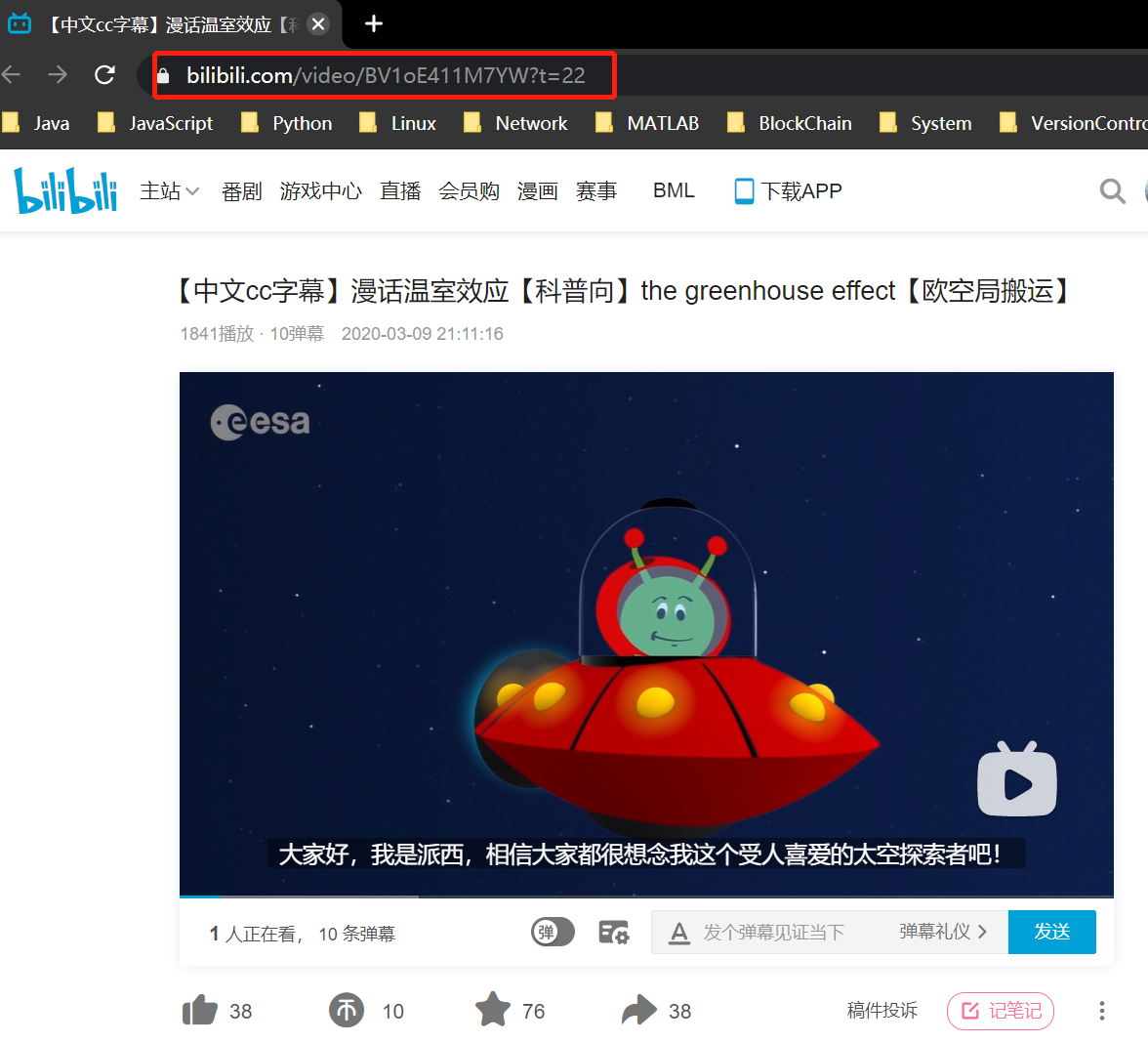Viewport: 1148px width, 1042px height.
Task: Open 直播 navigation item
Action: (400, 191)
